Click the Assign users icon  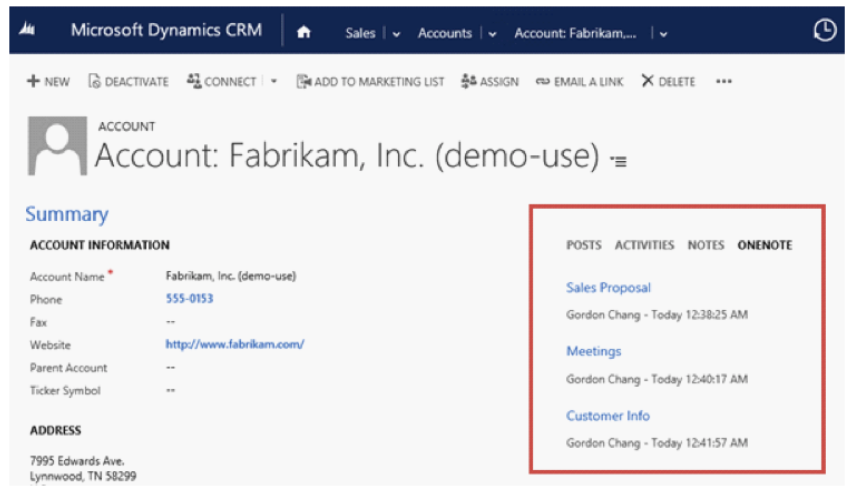[468, 81]
